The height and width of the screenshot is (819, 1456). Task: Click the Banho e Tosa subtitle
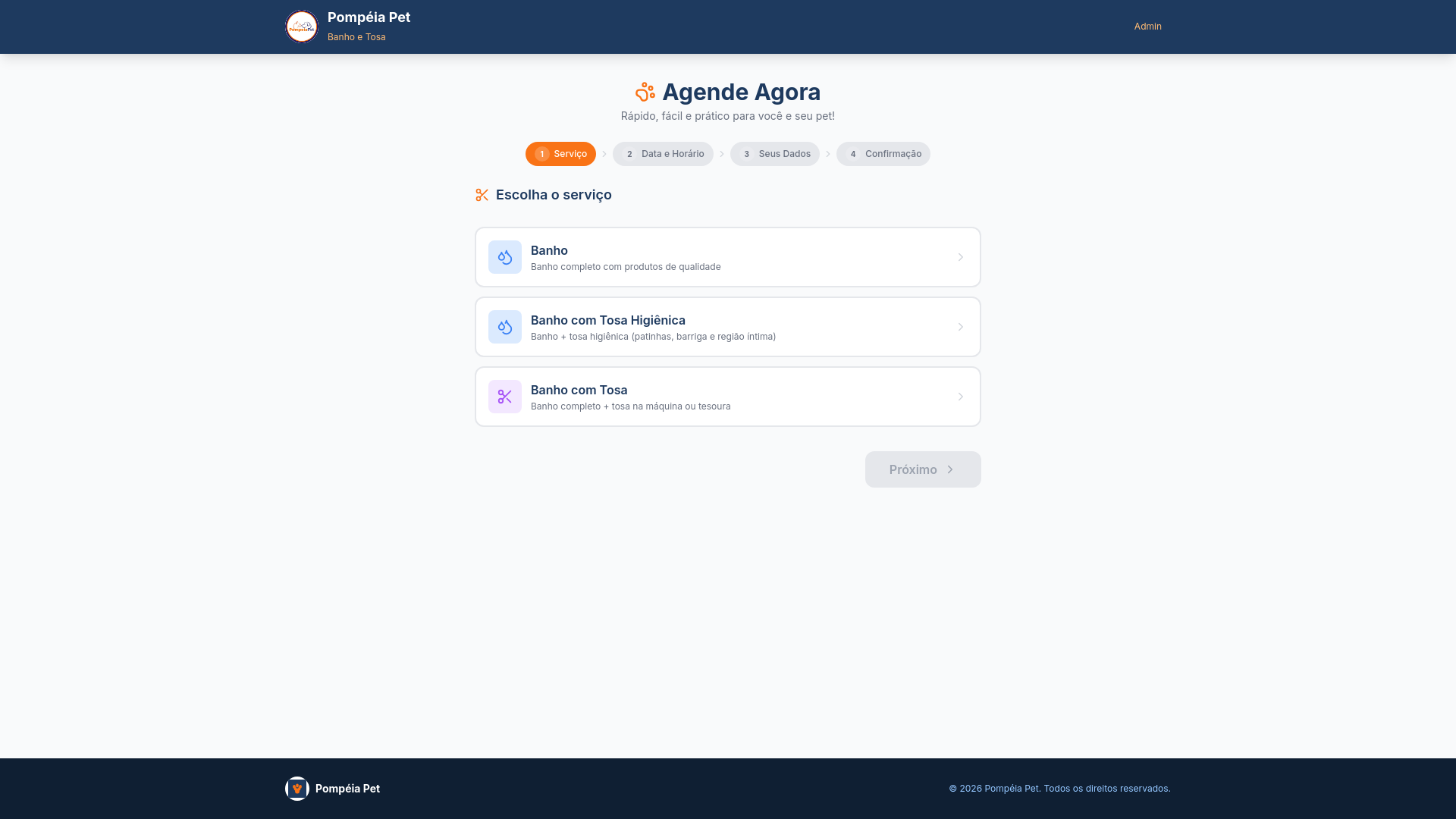[356, 37]
